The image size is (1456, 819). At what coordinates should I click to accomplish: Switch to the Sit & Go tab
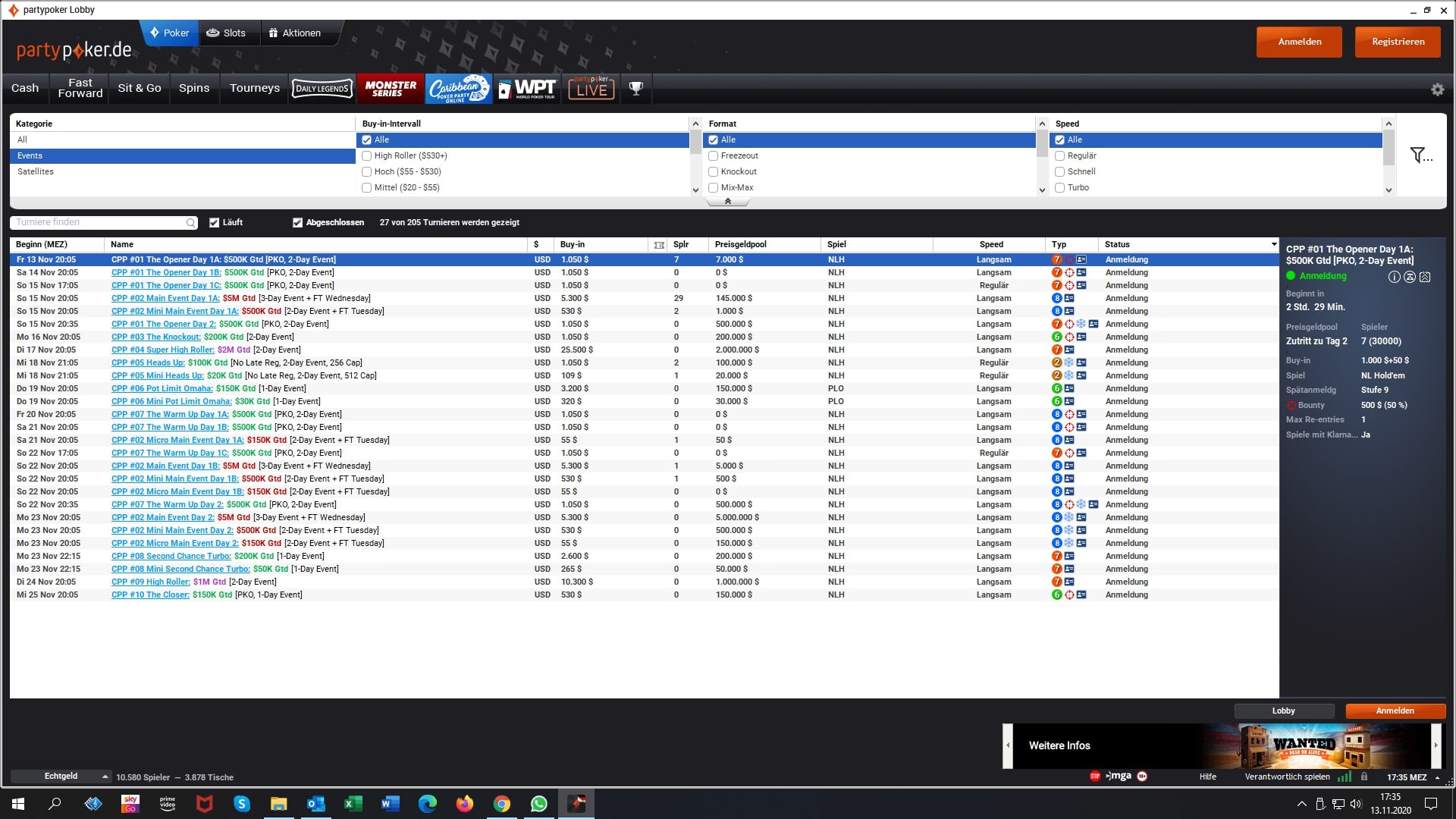pos(140,89)
